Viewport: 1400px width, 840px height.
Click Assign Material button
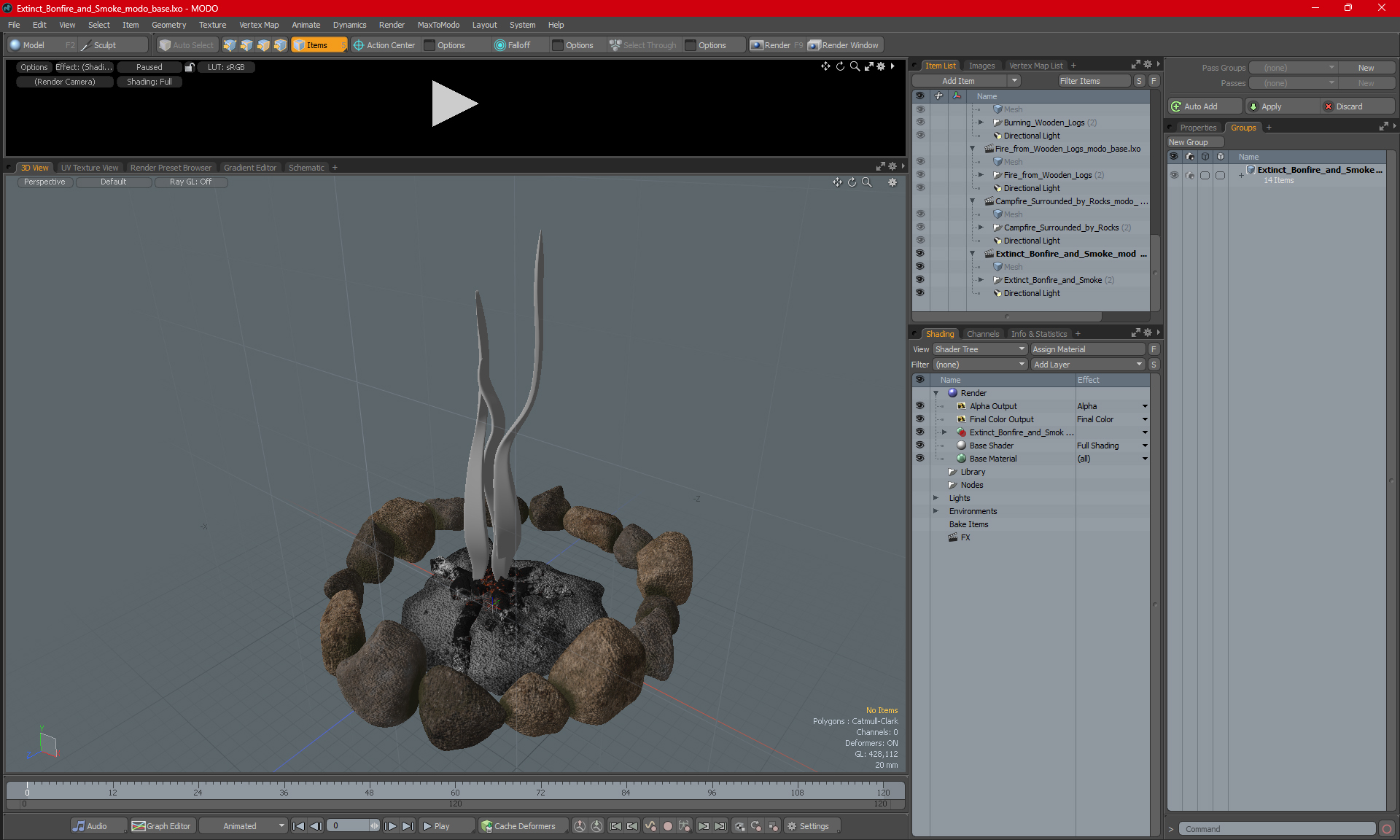click(x=1088, y=349)
